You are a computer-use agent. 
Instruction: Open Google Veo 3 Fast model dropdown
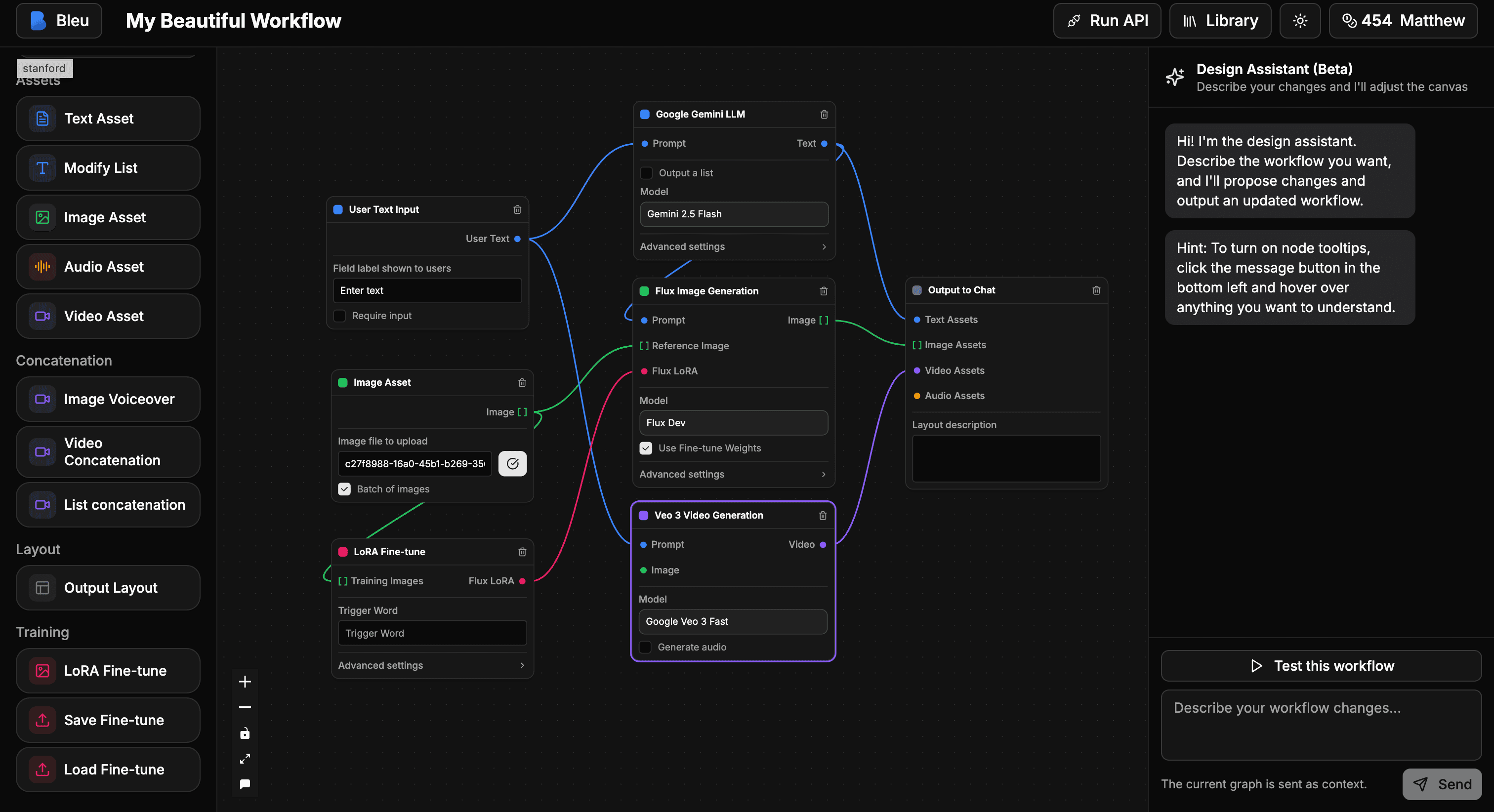tap(733, 621)
